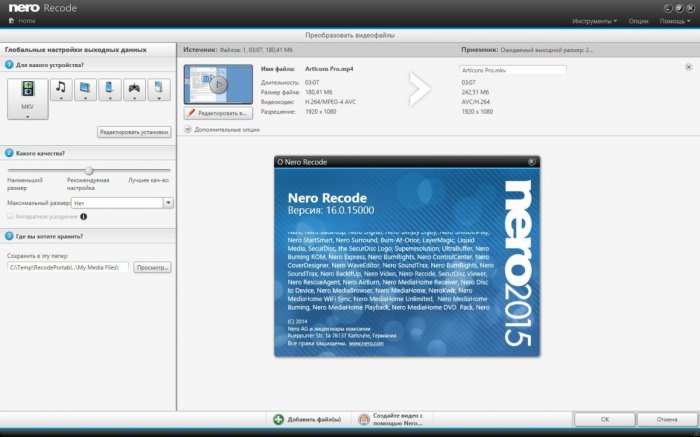Click the green plus add-files icon

pos(279,420)
